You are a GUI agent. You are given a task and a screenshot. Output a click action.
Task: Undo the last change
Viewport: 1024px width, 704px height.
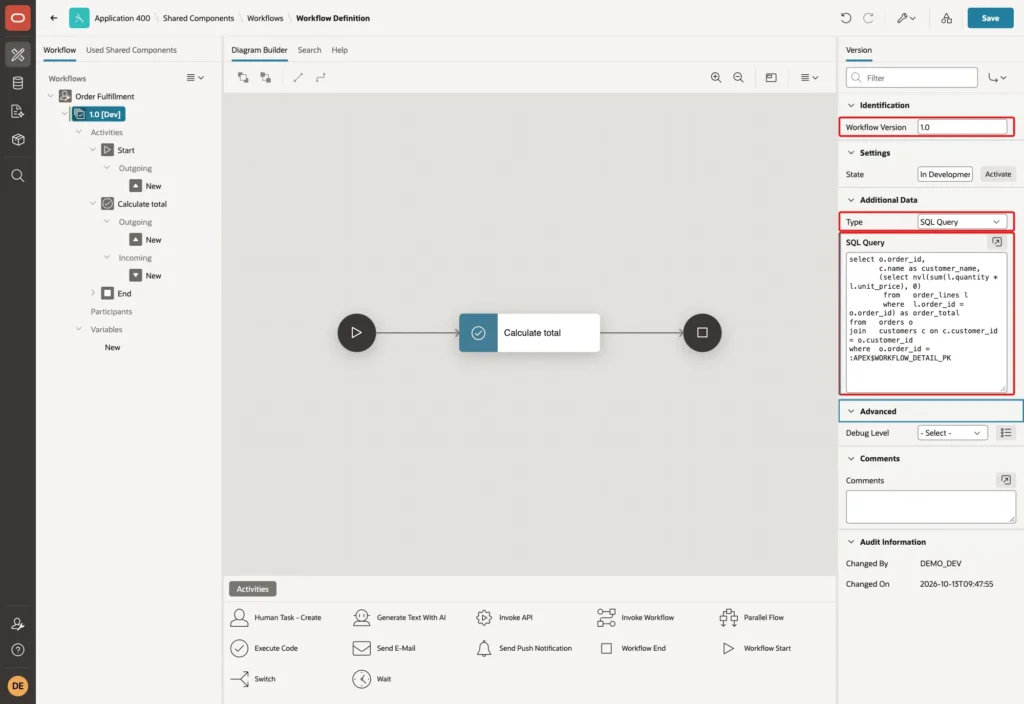[x=846, y=18]
